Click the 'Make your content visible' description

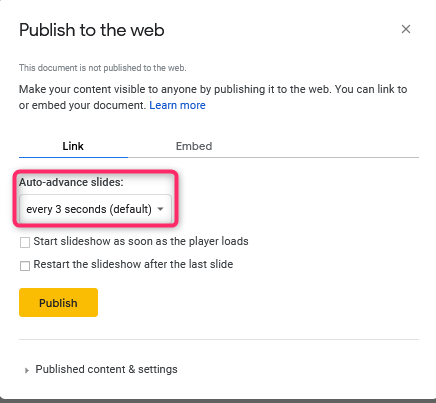coord(213,97)
